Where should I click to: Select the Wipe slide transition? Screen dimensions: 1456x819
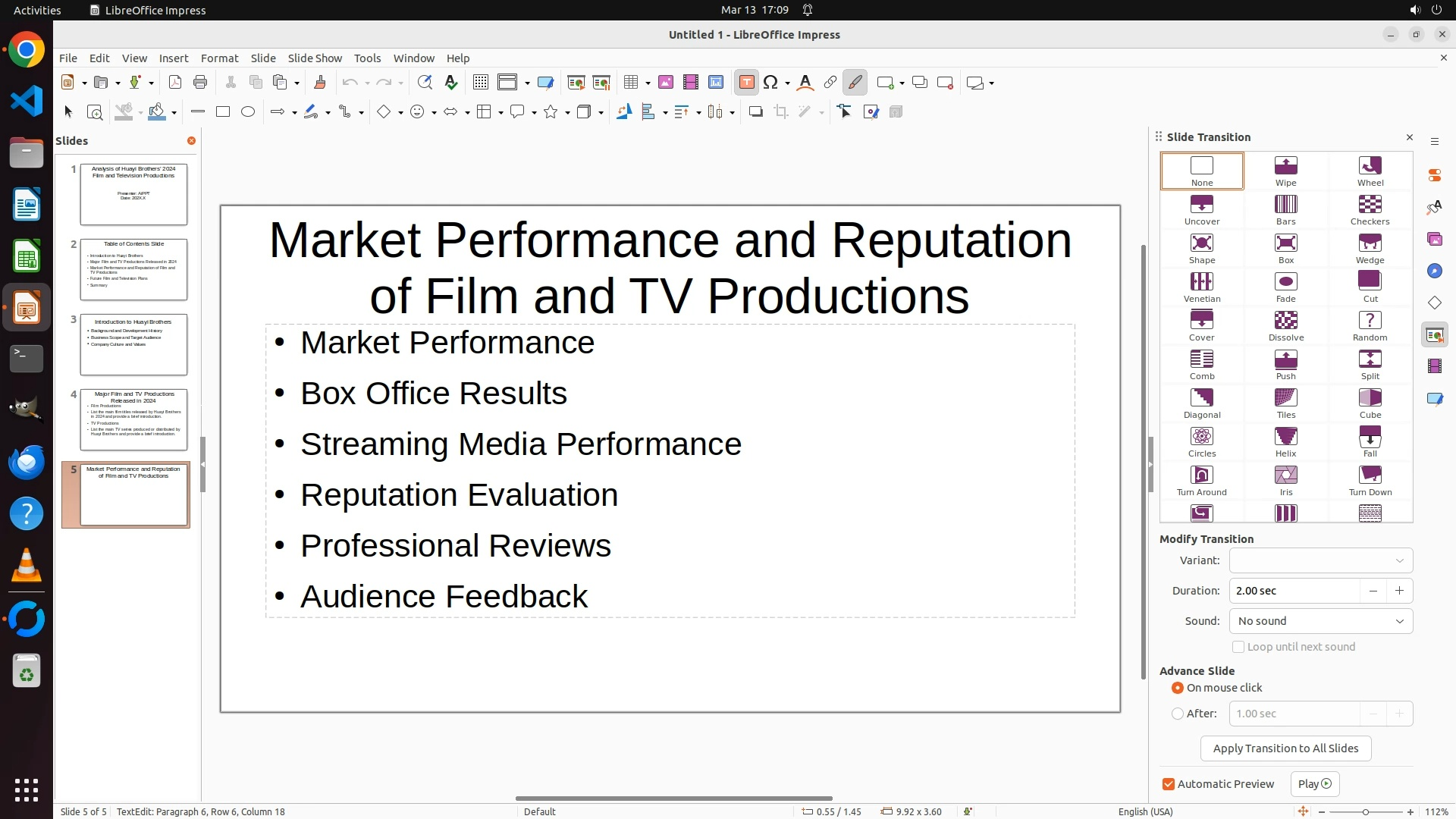(1285, 171)
